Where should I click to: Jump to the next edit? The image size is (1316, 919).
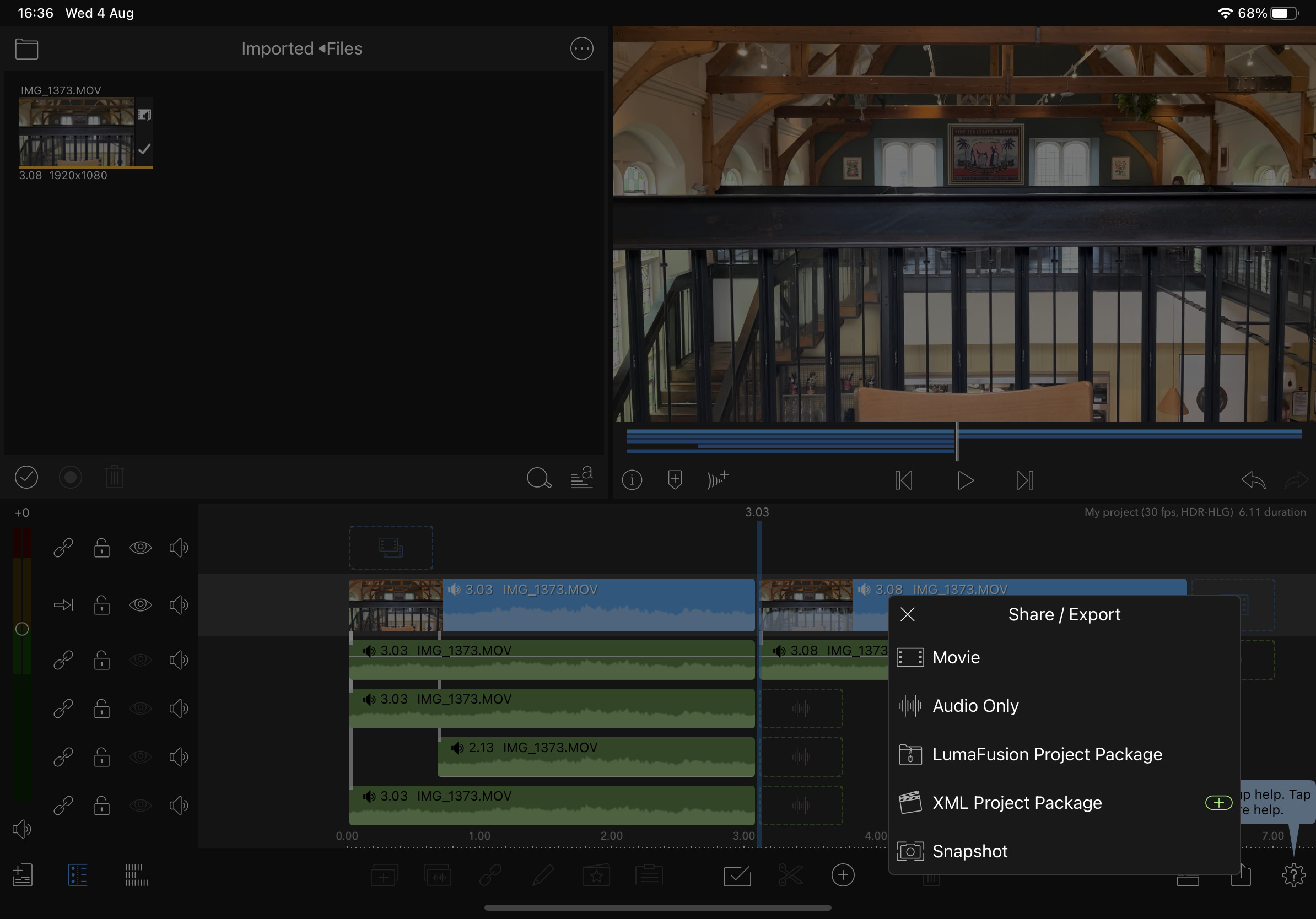[1025, 480]
